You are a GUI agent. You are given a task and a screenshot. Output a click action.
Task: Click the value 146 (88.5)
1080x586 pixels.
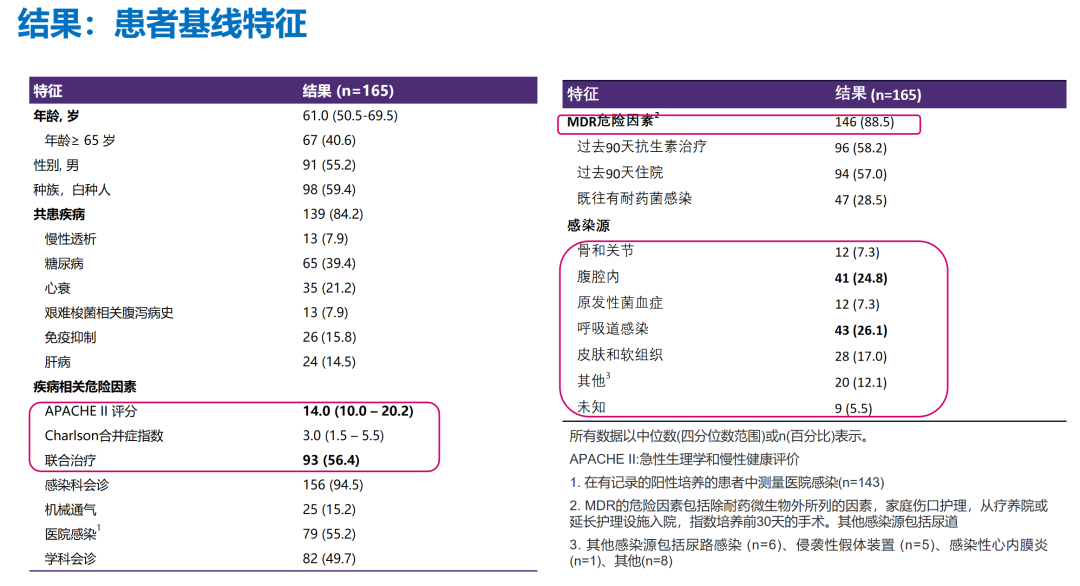[864, 123]
